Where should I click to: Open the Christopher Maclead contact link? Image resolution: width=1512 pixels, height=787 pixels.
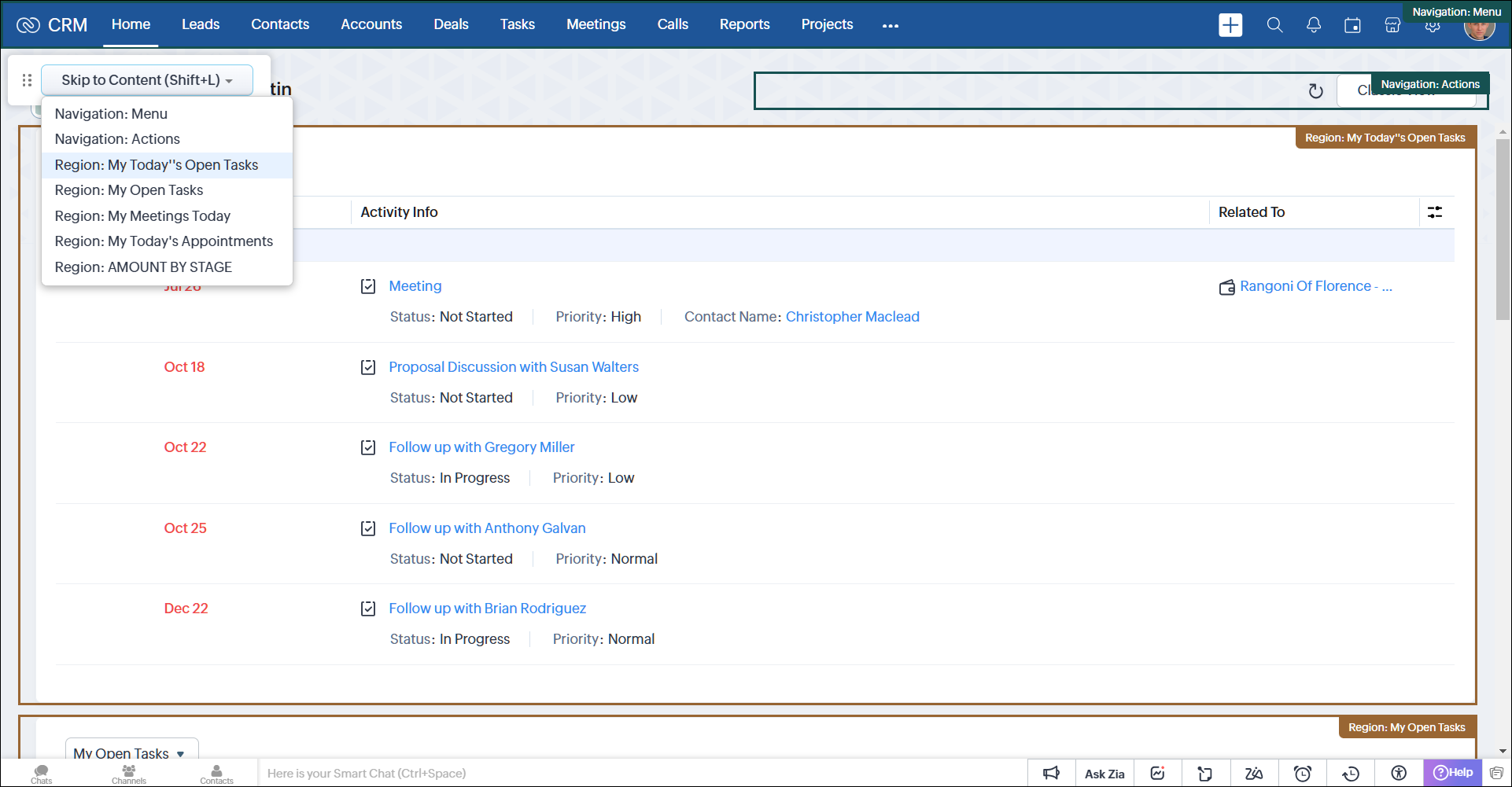(852, 317)
